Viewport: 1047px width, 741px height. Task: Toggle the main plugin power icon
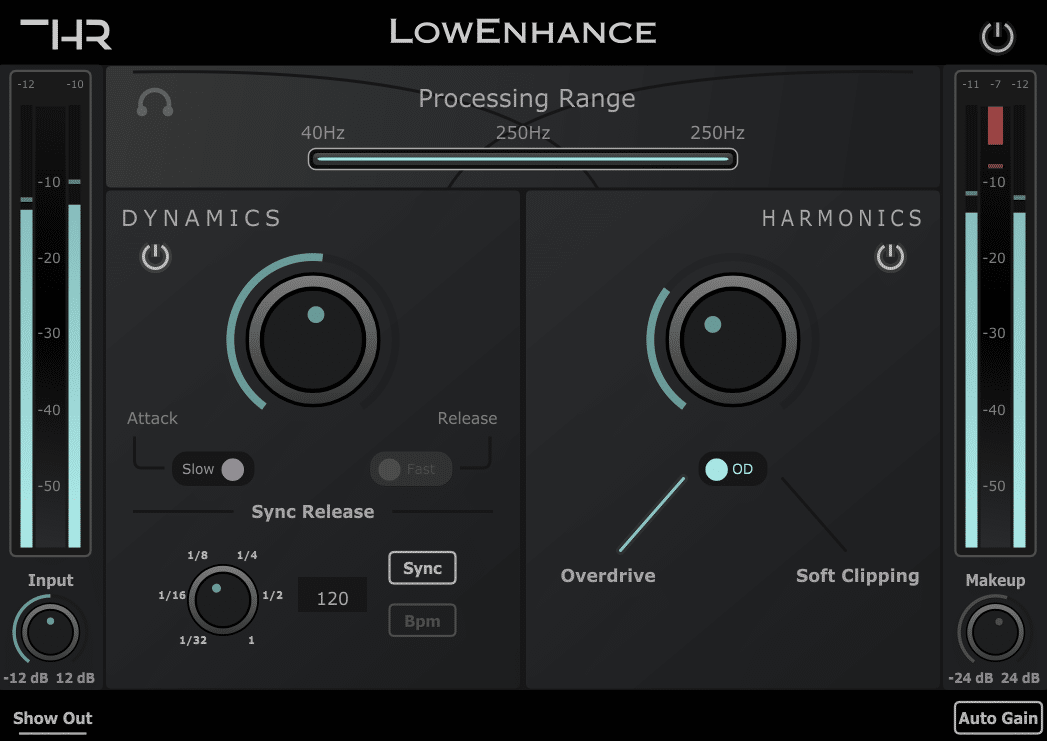click(x=997, y=38)
